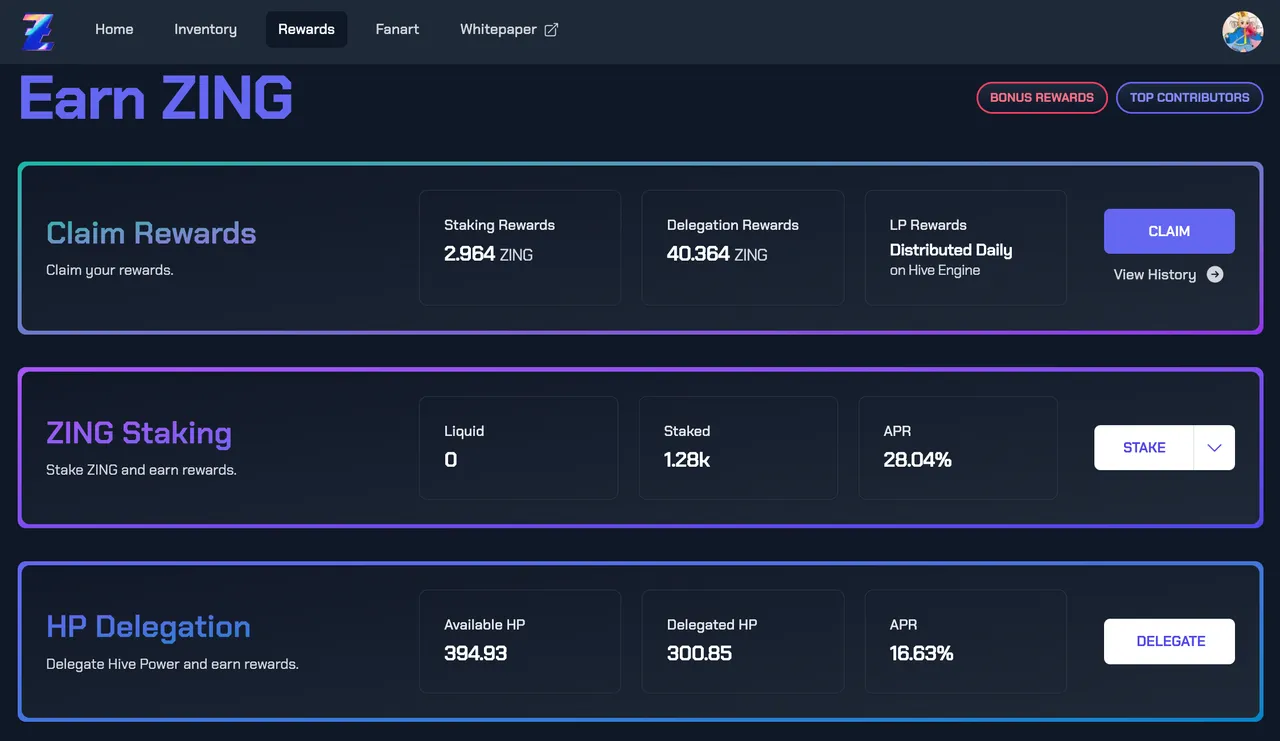The width and height of the screenshot is (1280, 741).
Task: Select the Delegation Rewards 40.364 ZING value
Action: [717, 254]
